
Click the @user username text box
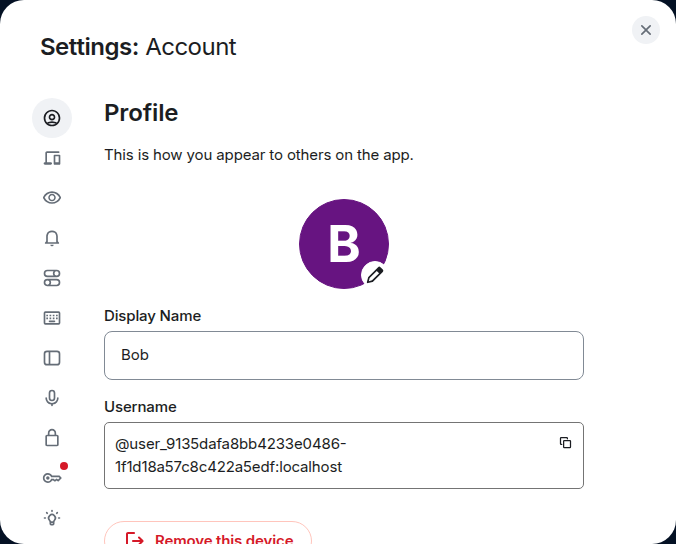[344, 456]
